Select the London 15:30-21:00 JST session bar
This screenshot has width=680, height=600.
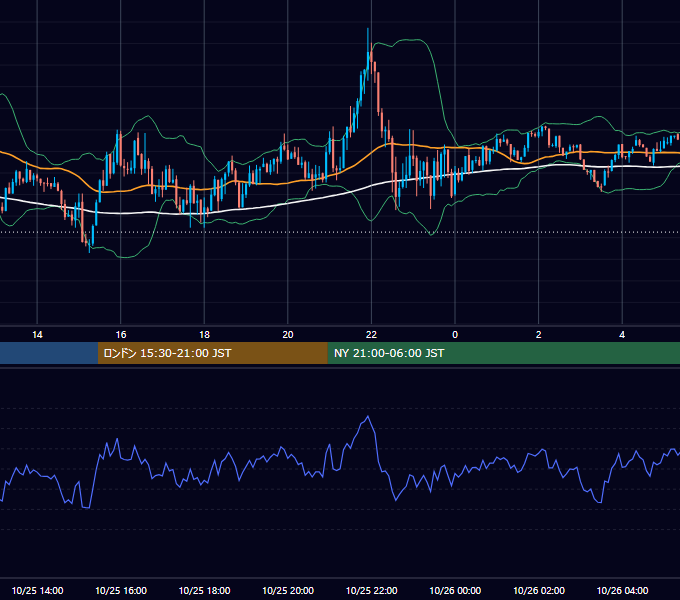212,353
